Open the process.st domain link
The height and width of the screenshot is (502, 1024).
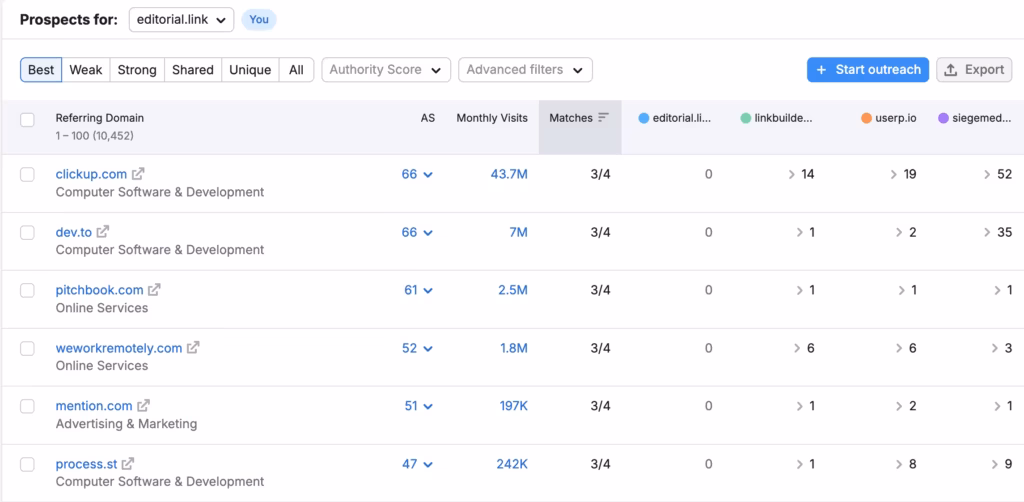pyautogui.click(x=86, y=464)
